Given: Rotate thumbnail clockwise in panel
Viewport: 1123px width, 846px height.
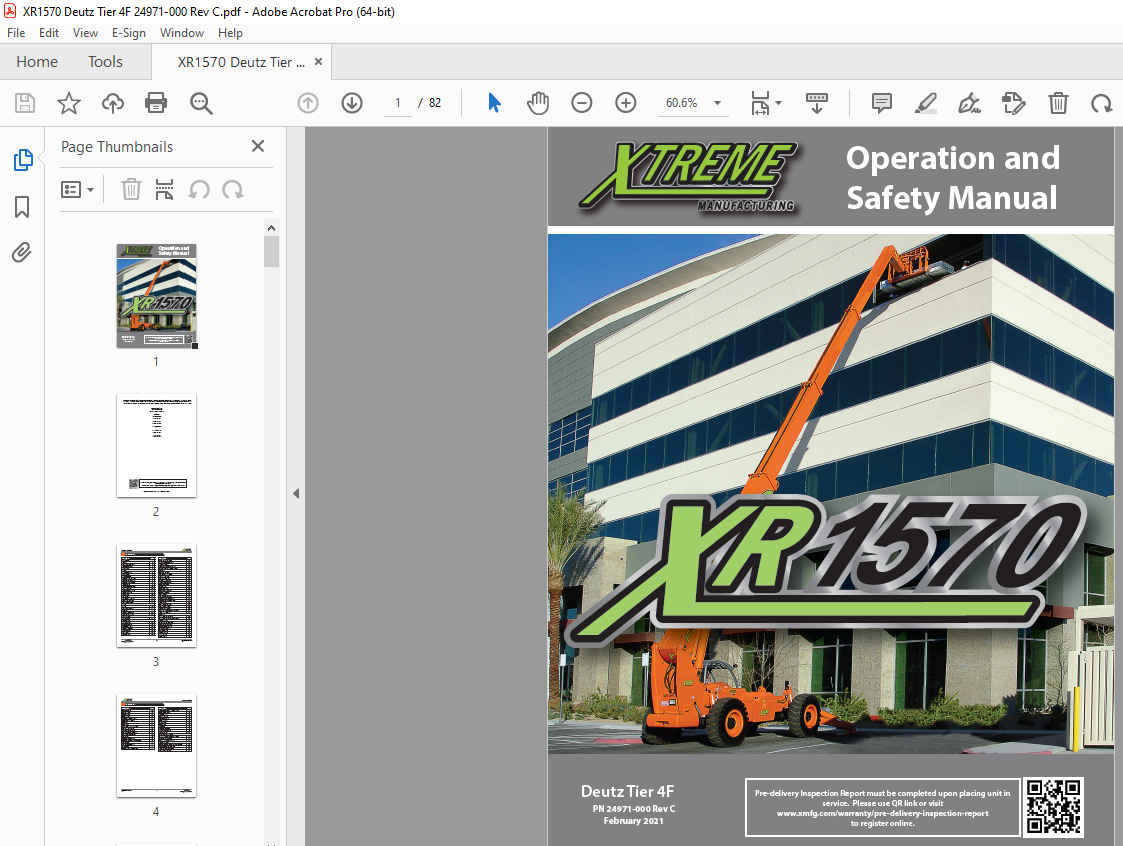Looking at the screenshot, I should (233, 190).
